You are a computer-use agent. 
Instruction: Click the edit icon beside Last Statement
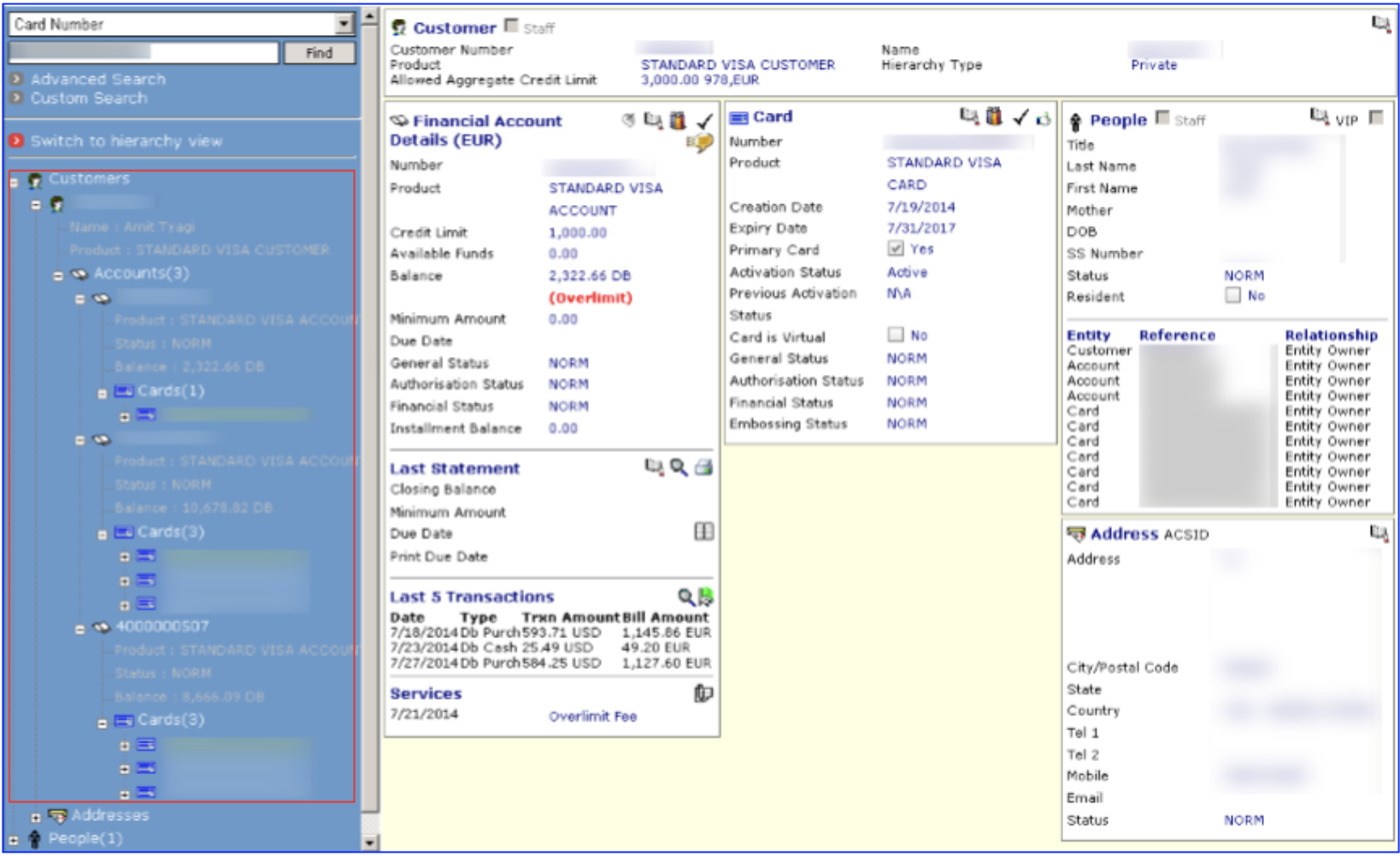(x=654, y=466)
